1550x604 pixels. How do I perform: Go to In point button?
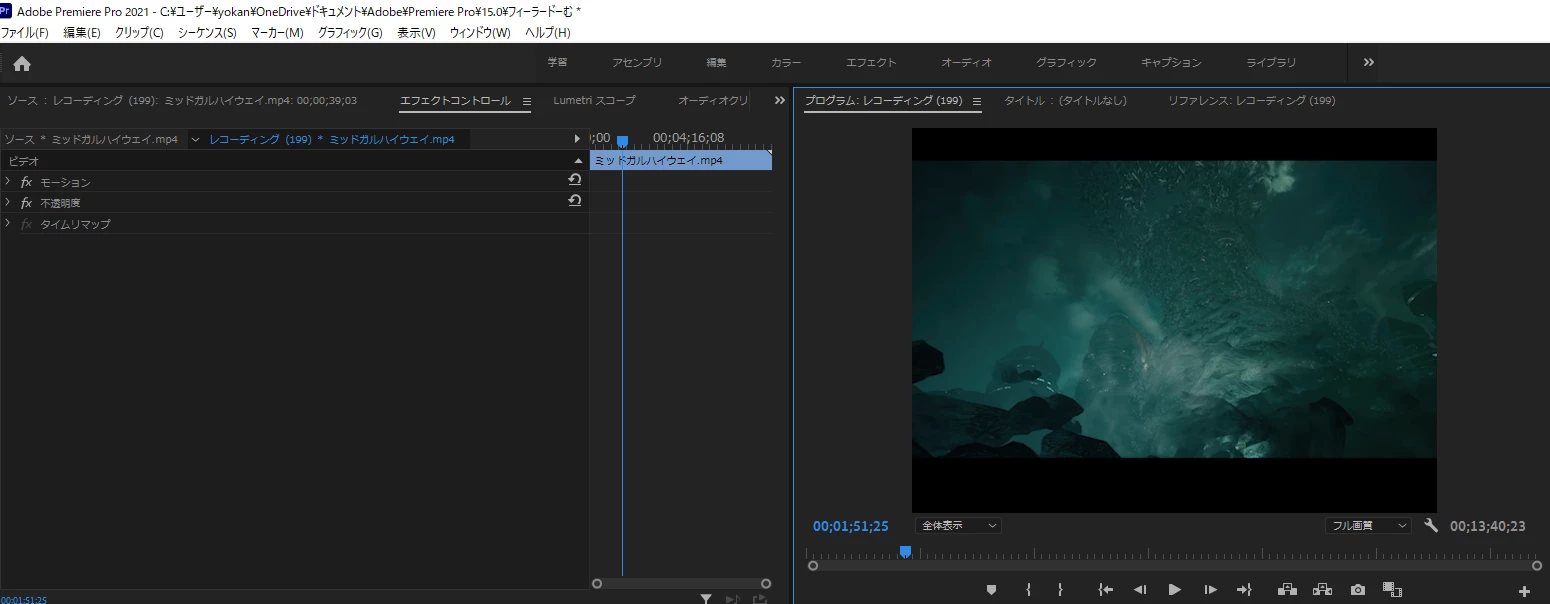[1105, 590]
